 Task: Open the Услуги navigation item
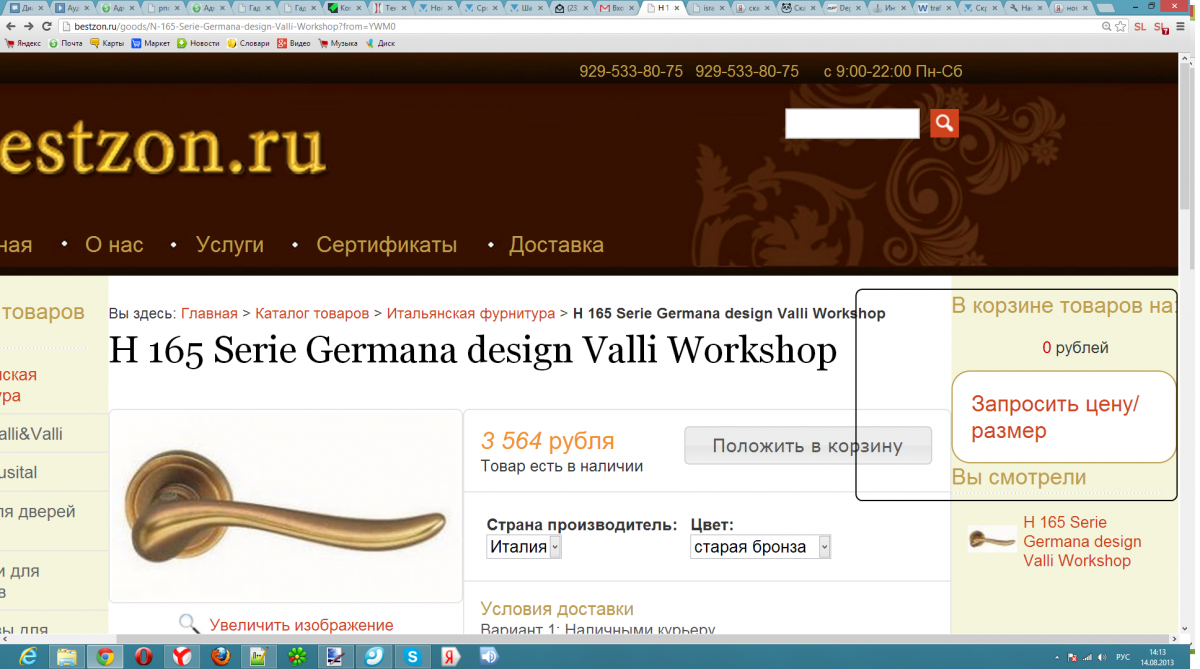point(229,245)
